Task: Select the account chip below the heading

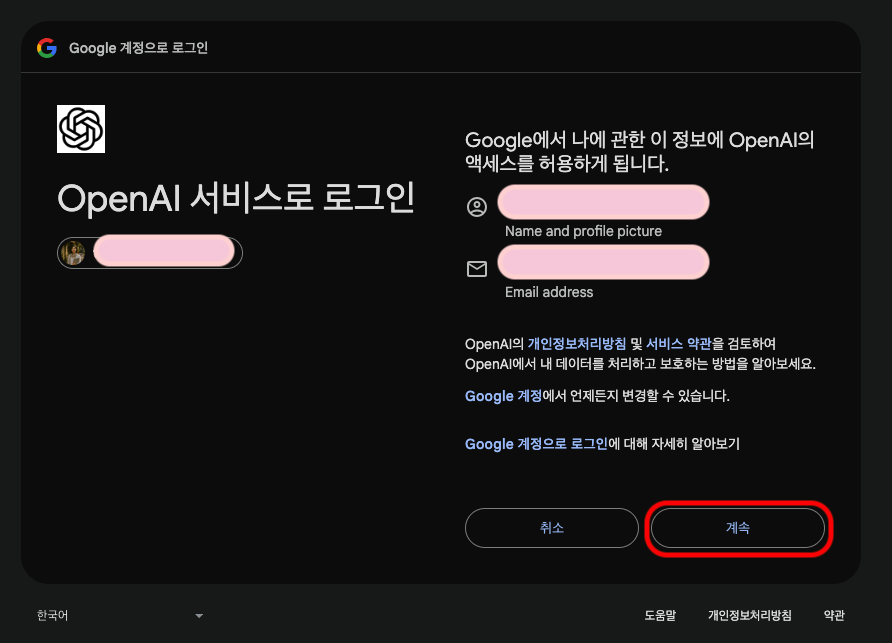Action: click(x=150, y=253)
